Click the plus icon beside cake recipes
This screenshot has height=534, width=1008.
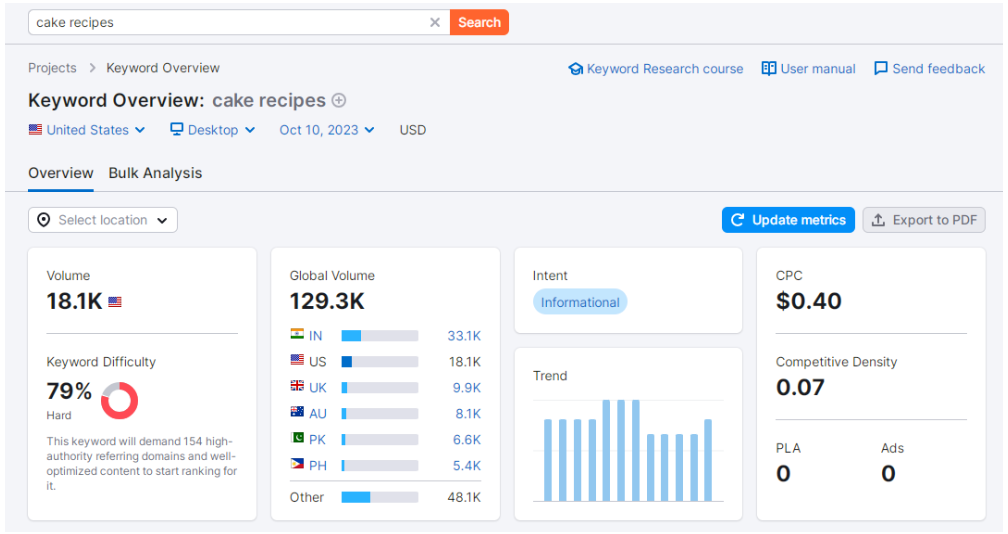click(x=339, y=100)
